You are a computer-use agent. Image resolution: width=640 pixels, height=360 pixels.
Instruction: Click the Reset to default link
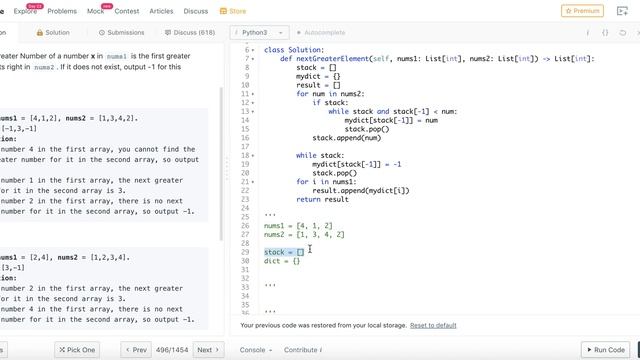[433, 325]
